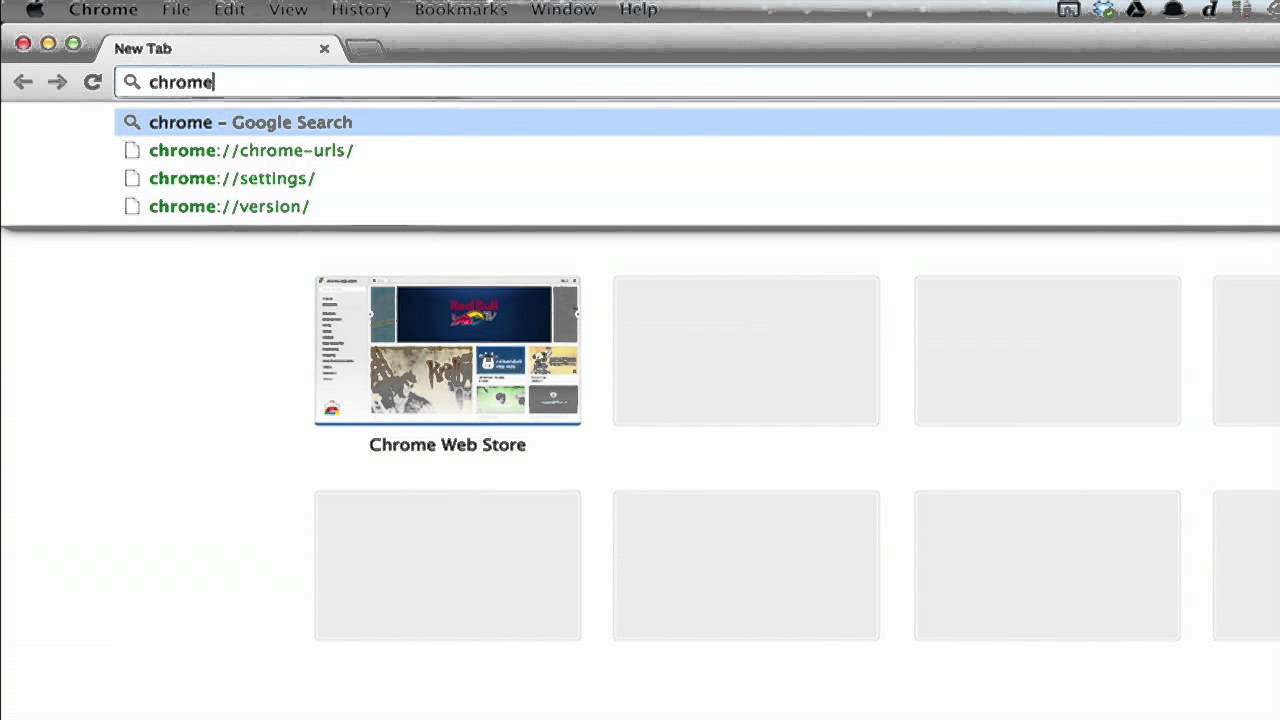This screenshot has width=1280, height=720.
Task: Click magnifier icon beside Google Search suggestion
Action: point(132,122)
